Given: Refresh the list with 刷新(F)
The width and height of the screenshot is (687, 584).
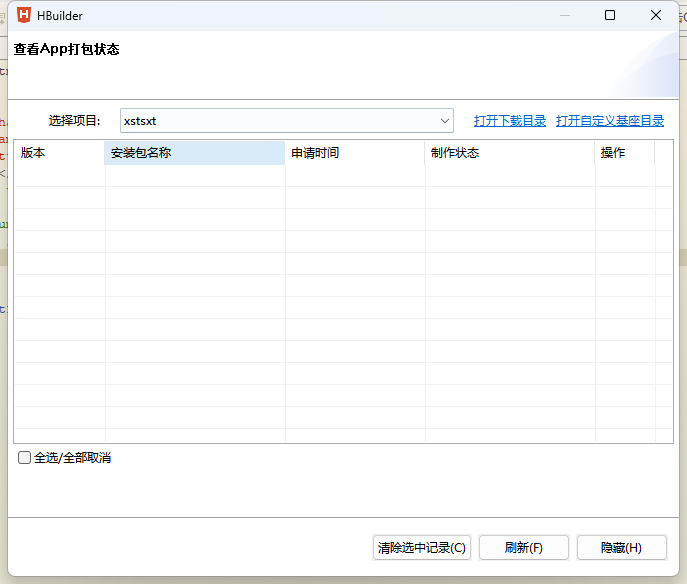Looking at the screenshot, I should tap(523, 548).
